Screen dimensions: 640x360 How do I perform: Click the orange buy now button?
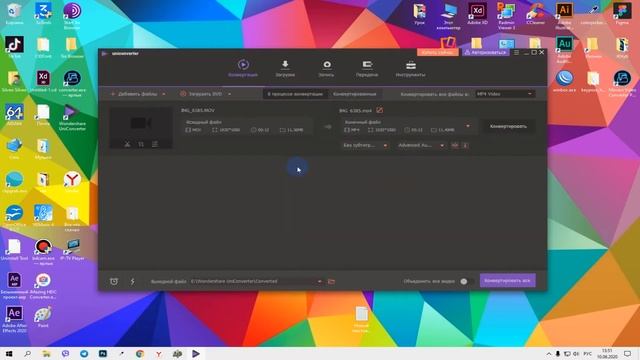(x=438, y=52)
